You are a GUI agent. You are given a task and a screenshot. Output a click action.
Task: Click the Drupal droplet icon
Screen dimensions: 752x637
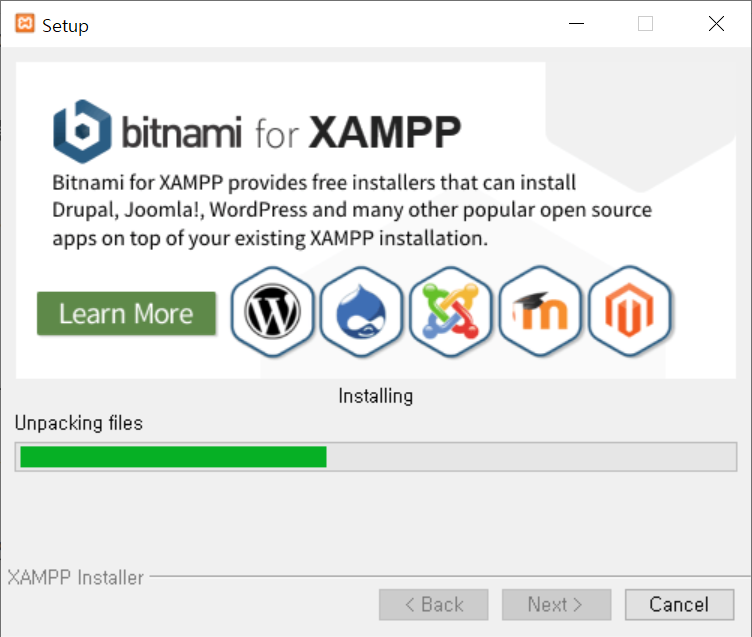(362, 312)
